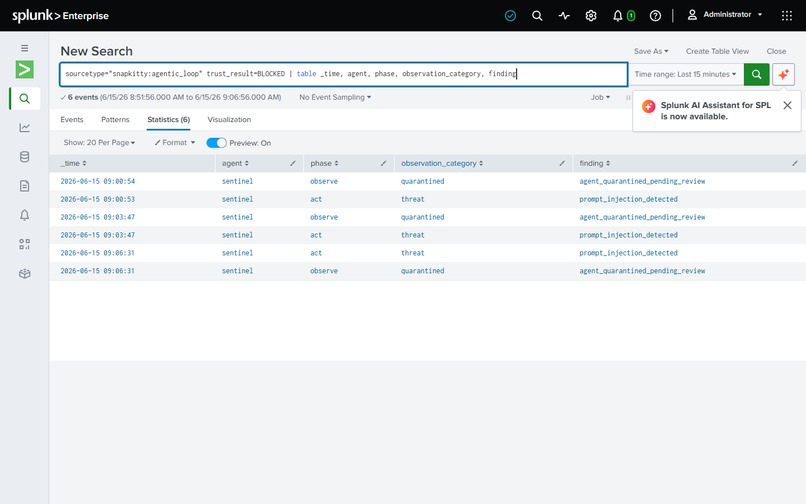Open the Activity pulse icon
This screenshot has height=504, width=806.
point(564,15)
